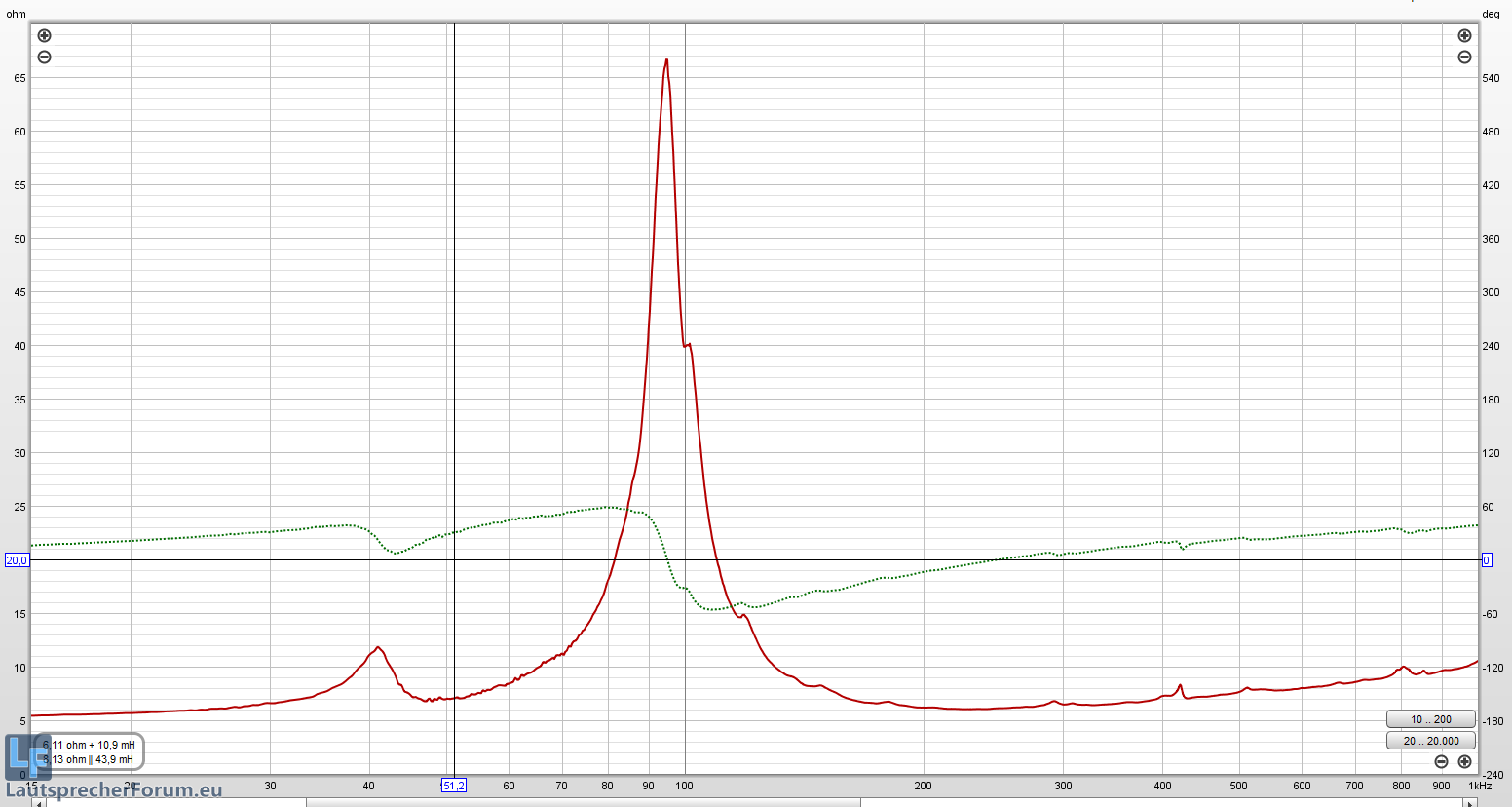Zoom in the frequency axis
This screenshot has height=807, width=1512.
coord(1464,762)
